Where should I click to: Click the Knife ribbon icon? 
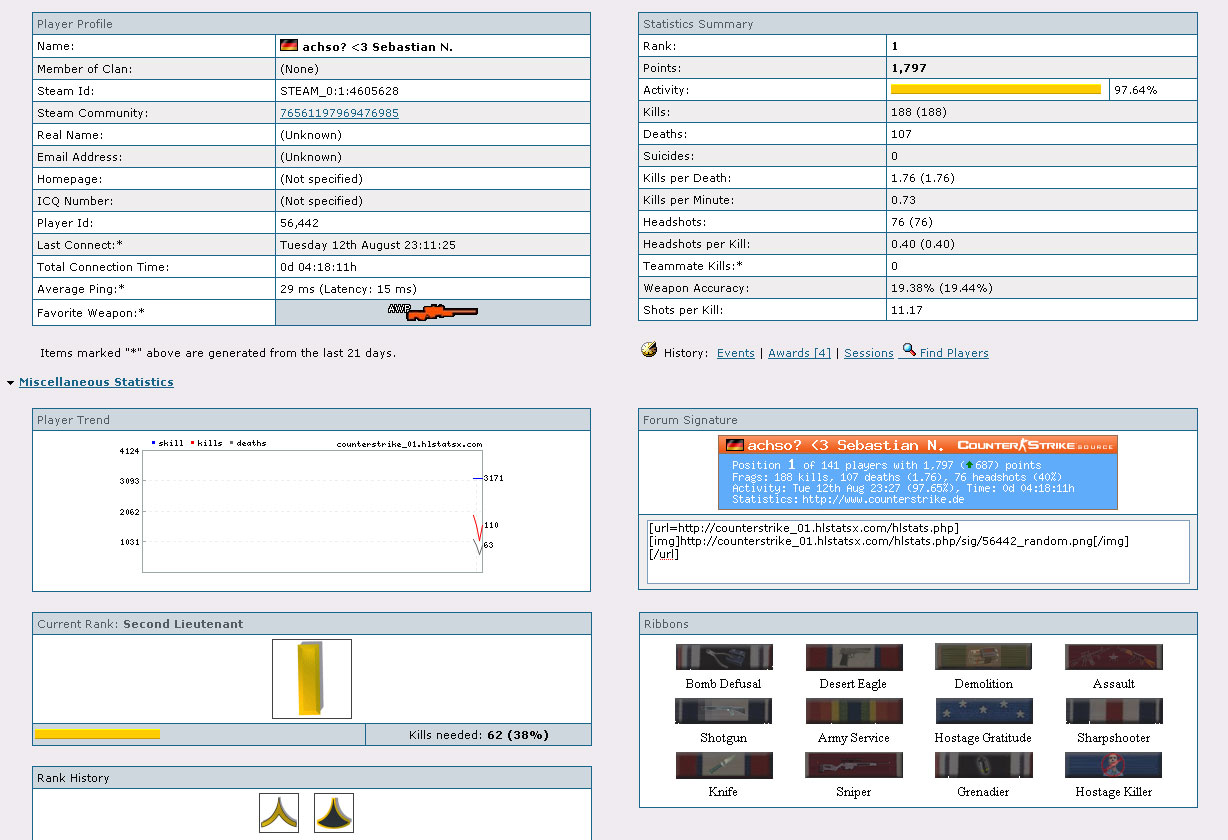coord(723,765)
